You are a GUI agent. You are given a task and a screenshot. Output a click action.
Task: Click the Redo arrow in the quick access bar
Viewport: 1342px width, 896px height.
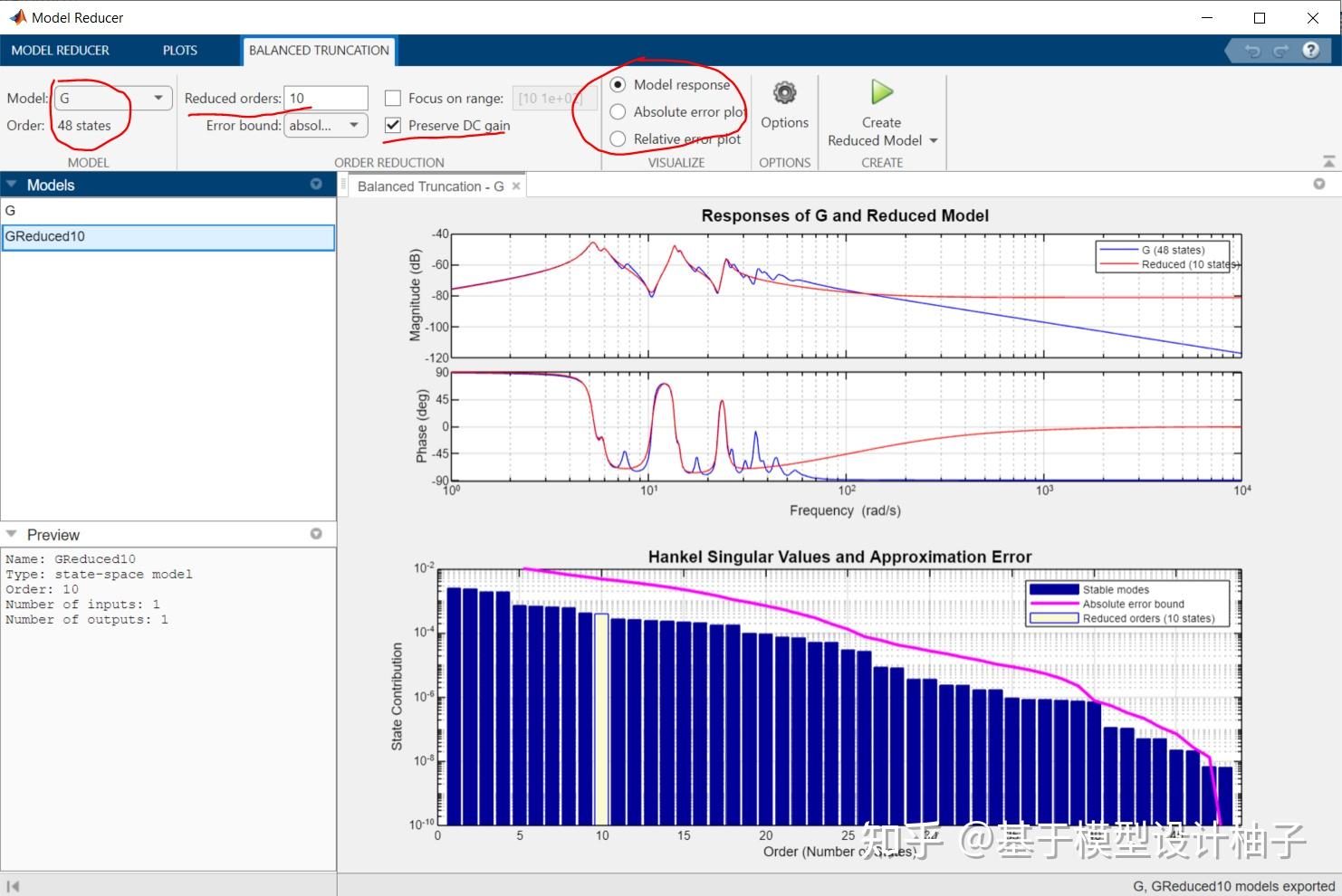click(x=1280, y=51)
